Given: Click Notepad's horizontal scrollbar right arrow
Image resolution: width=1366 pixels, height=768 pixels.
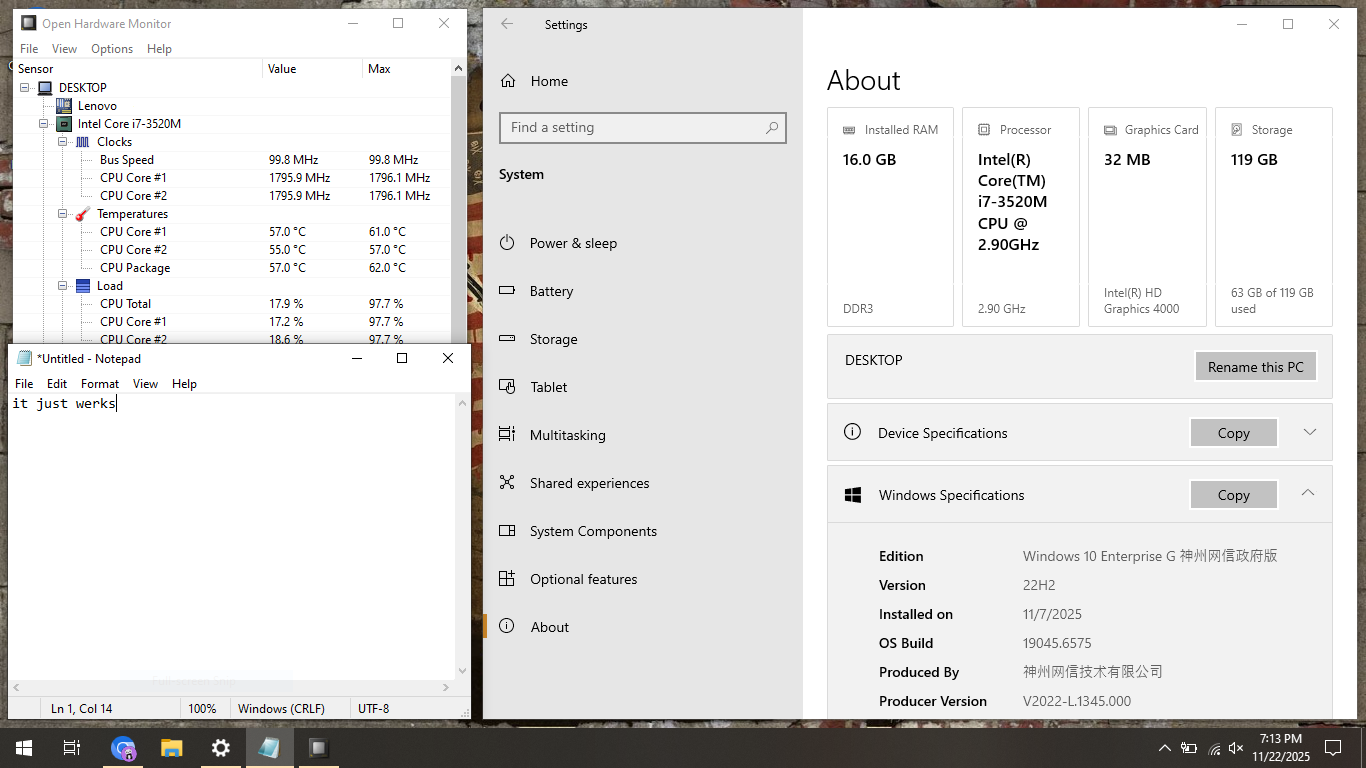Looking at the screenshot, I should tap(447, 687).
